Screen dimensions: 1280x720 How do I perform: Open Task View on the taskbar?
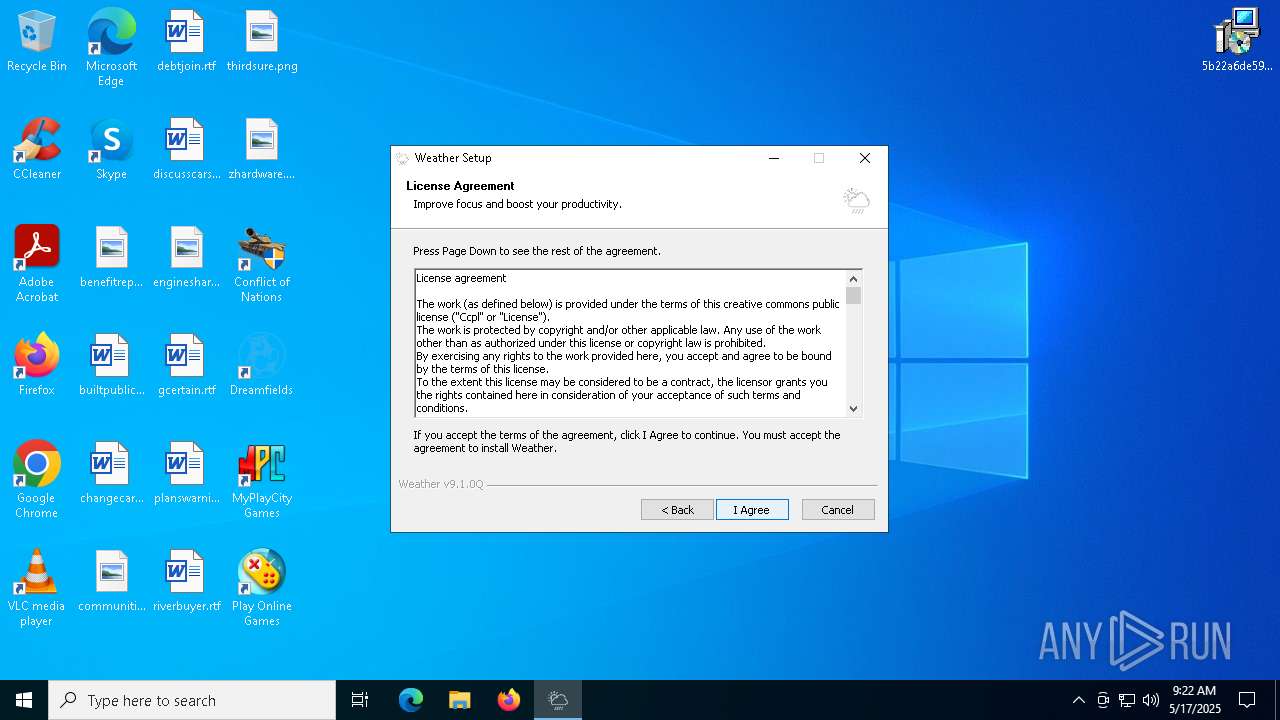(360, 700)
